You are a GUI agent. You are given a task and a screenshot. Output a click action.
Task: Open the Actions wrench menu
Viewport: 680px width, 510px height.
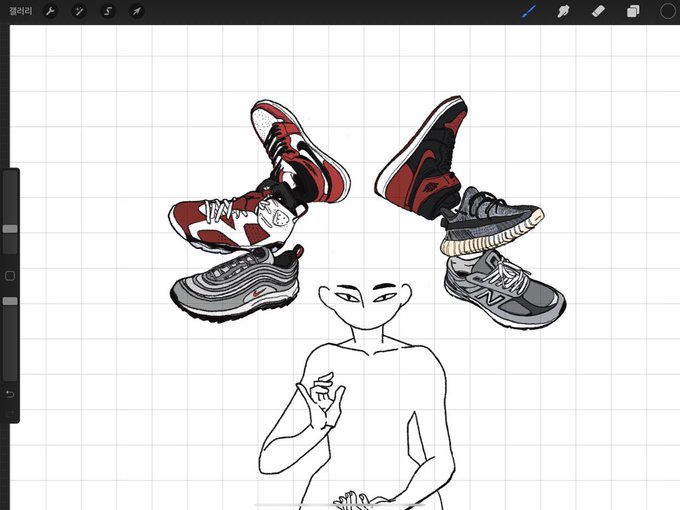[x=50, y=11]
